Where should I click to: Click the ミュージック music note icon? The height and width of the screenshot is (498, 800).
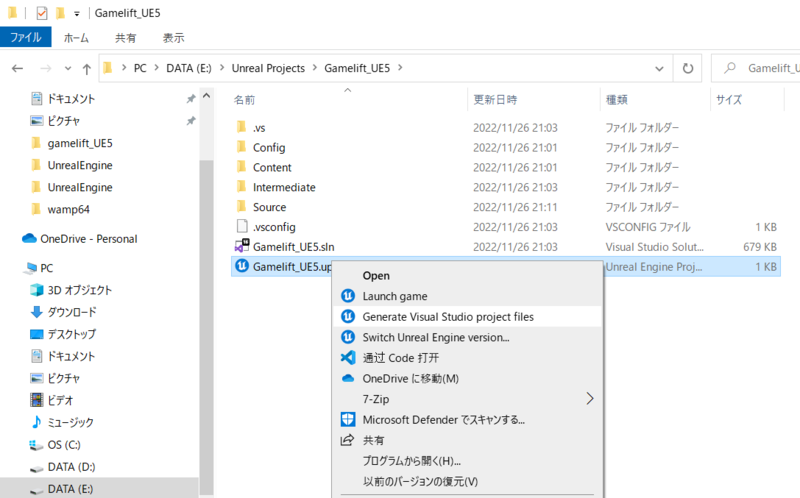point(37,422)
